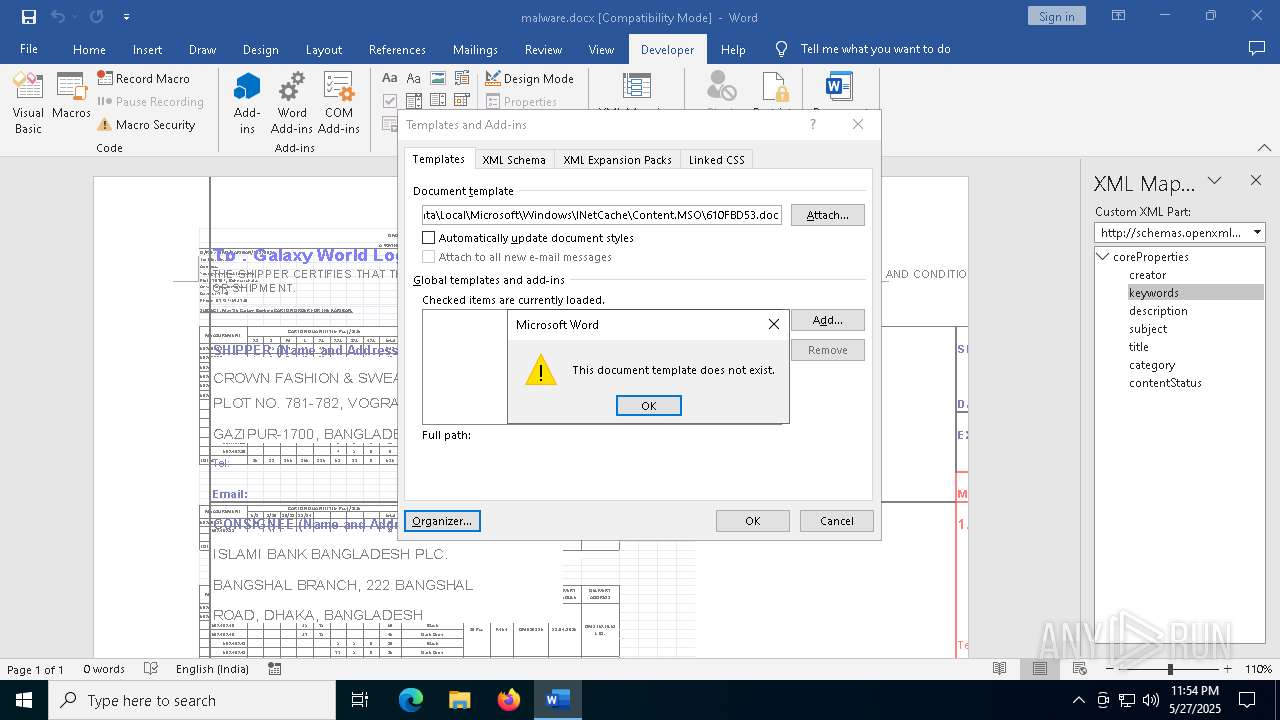Open COM Add-ins dialog
Screen dimensions: 1280x720
(339, 103)
